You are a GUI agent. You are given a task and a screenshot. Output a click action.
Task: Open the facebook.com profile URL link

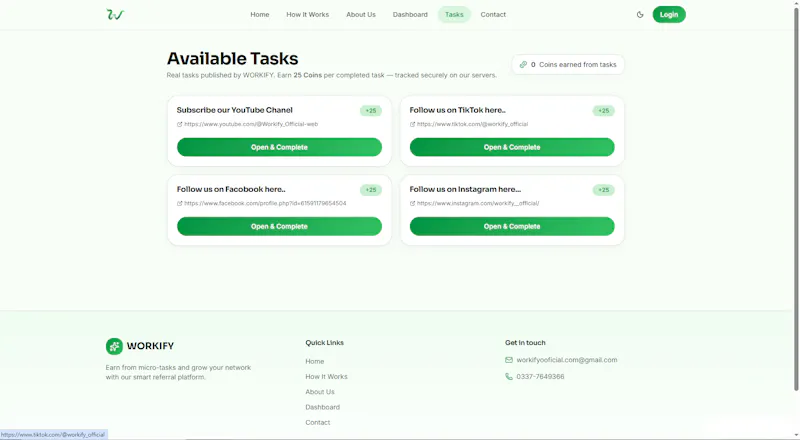265,203
